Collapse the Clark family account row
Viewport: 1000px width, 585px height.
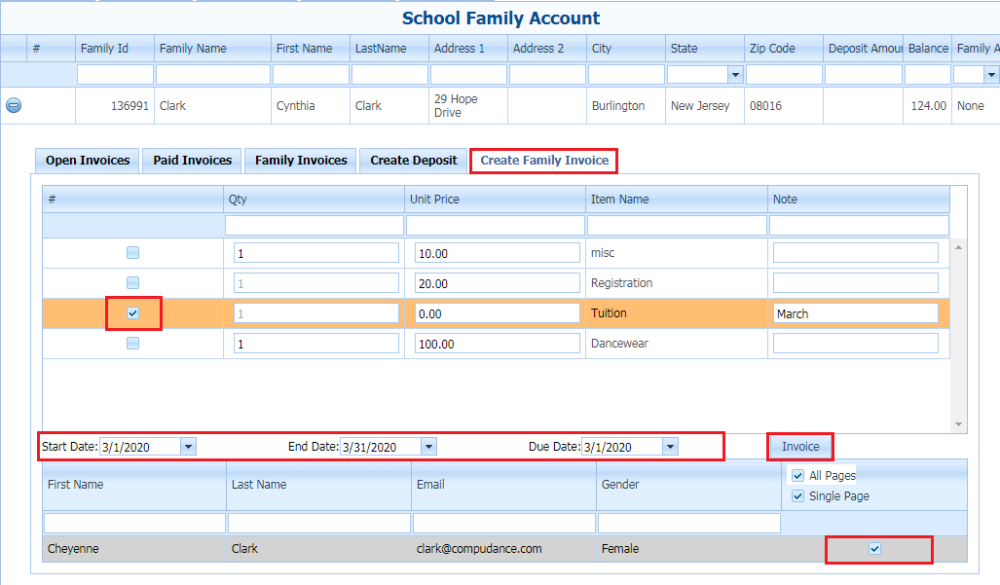pos(13,105)
